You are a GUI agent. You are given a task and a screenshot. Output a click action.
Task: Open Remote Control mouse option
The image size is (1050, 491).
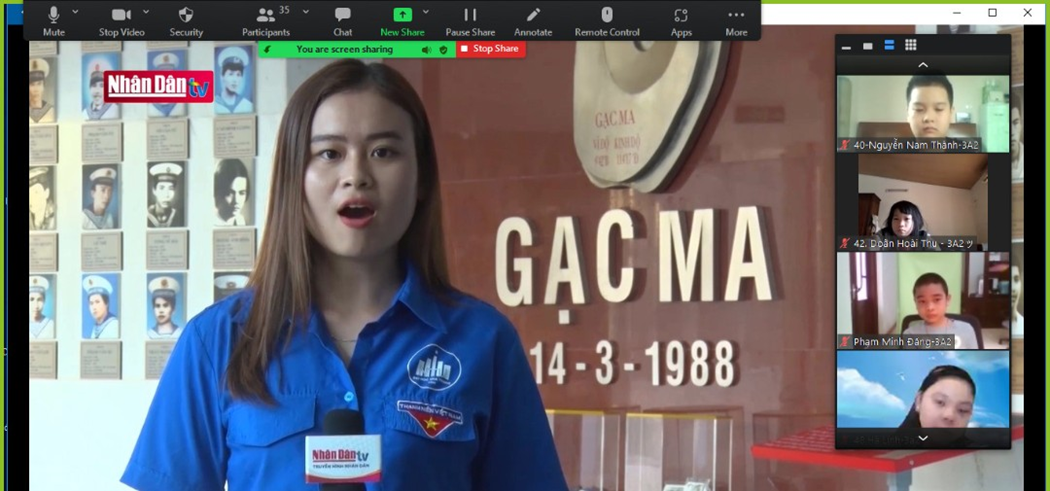(x=607, y=21)
